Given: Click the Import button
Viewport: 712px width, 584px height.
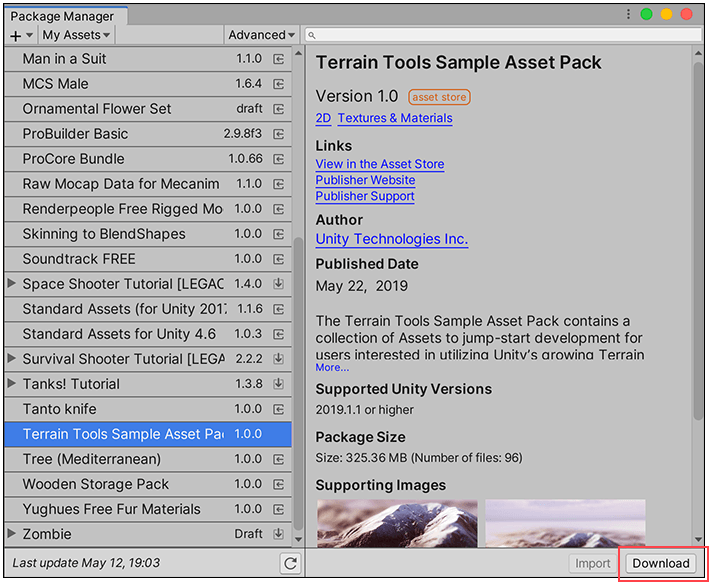Looking at the screenshot, I should 592,563.
